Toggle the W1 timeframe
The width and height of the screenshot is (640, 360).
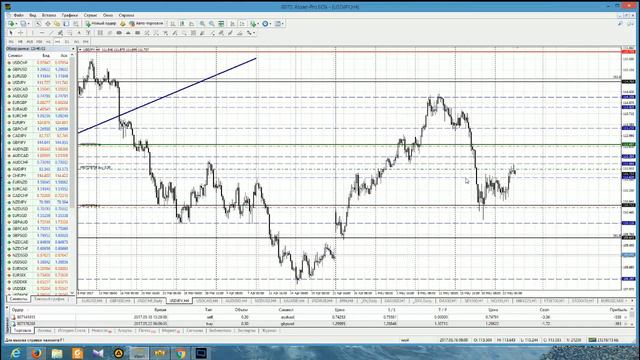tap(76, 42)
